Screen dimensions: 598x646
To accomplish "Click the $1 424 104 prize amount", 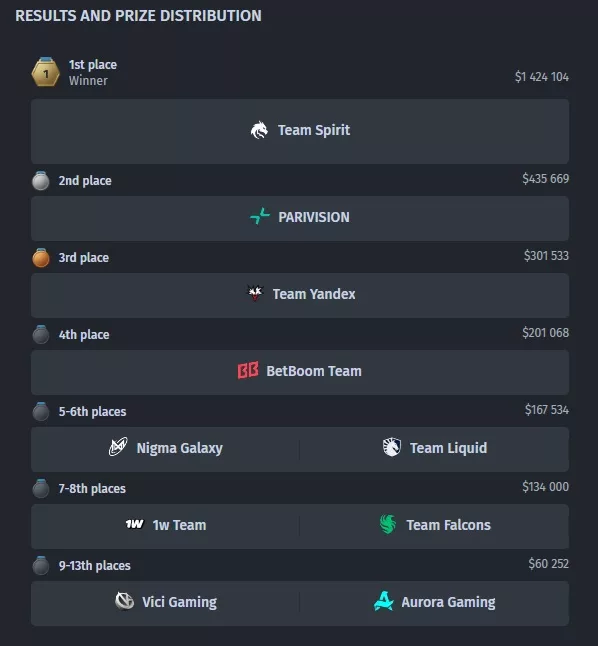I will coord(542,77).
